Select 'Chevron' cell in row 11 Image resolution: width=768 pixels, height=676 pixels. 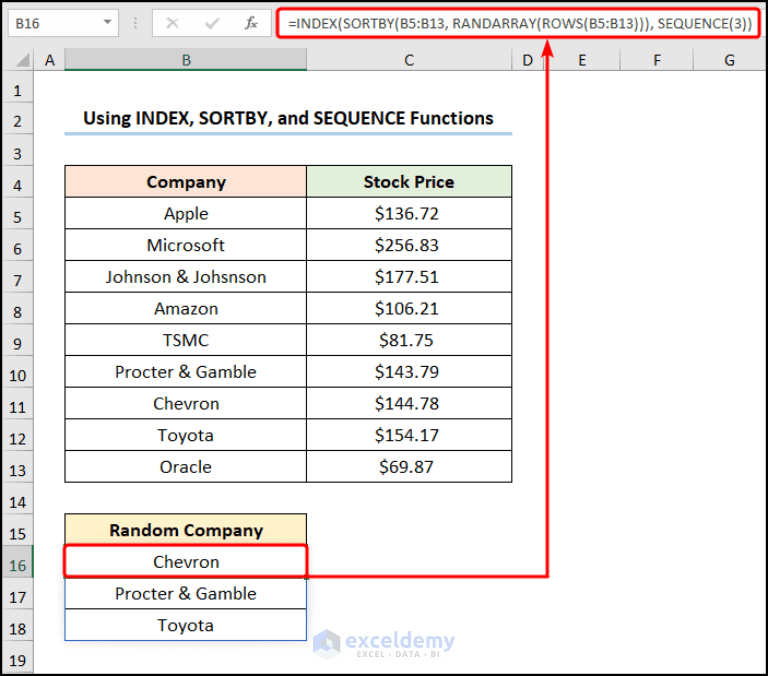pyautogui.click(x=186, y=404)
